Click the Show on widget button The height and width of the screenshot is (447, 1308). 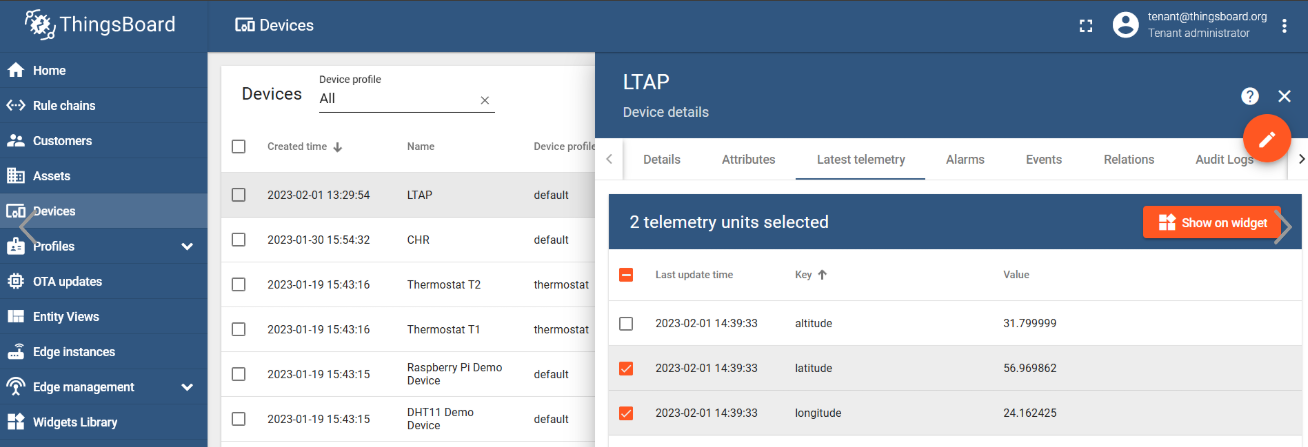click(x=1211, y=223)
